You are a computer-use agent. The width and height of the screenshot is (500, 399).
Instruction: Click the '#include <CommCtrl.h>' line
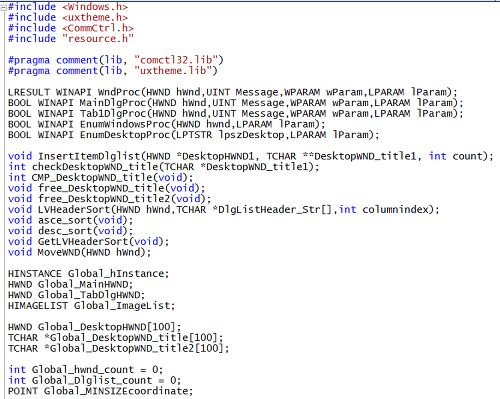click(71, 28)
